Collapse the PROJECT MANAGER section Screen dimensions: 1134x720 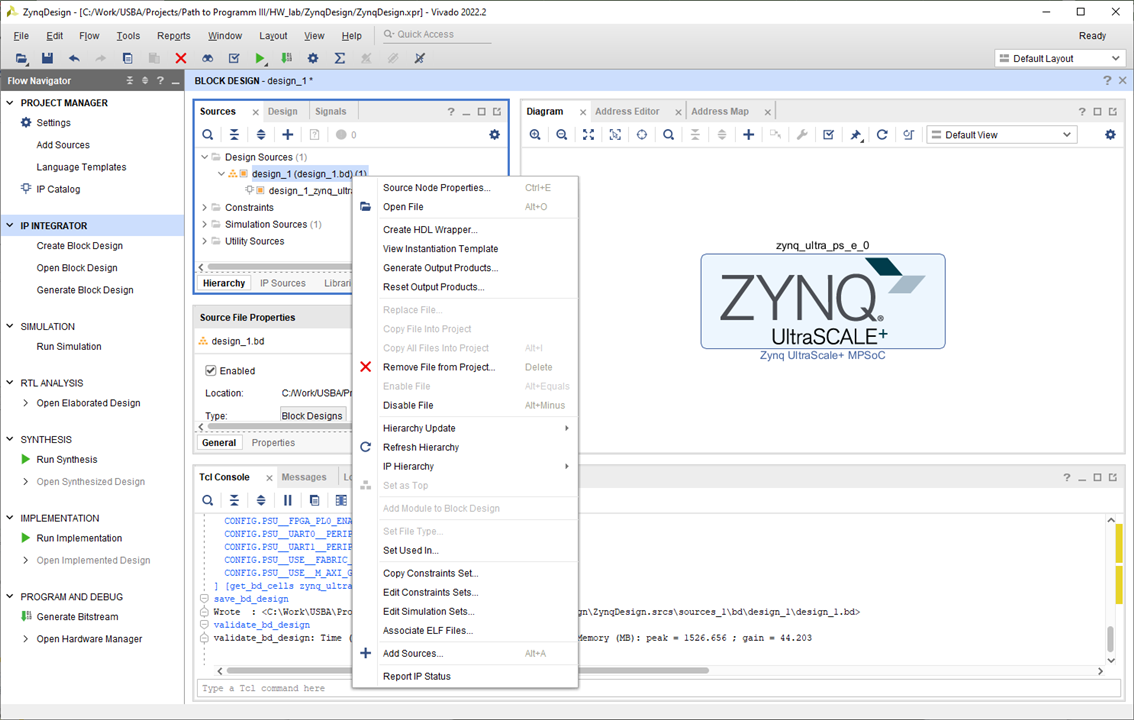point(11,103)
